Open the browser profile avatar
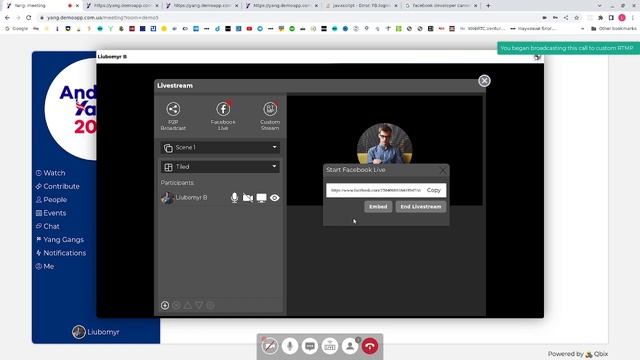This screenshot has height=360, width=640. [622, 18]
